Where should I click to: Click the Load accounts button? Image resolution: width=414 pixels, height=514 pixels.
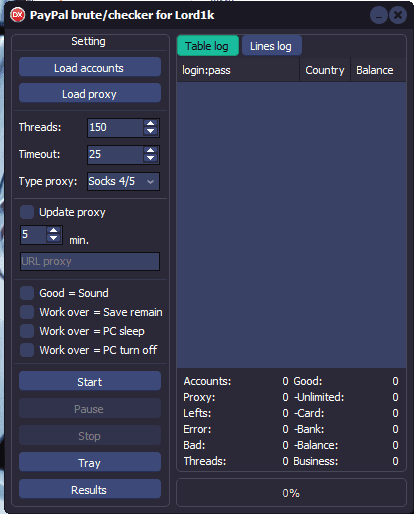[90, 68]
